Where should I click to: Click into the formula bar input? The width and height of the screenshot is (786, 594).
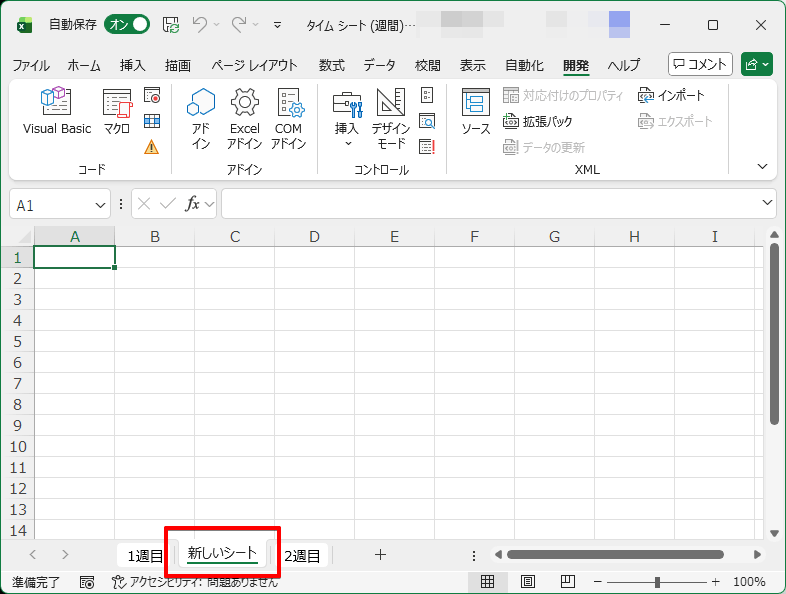[x=491, y=204]
